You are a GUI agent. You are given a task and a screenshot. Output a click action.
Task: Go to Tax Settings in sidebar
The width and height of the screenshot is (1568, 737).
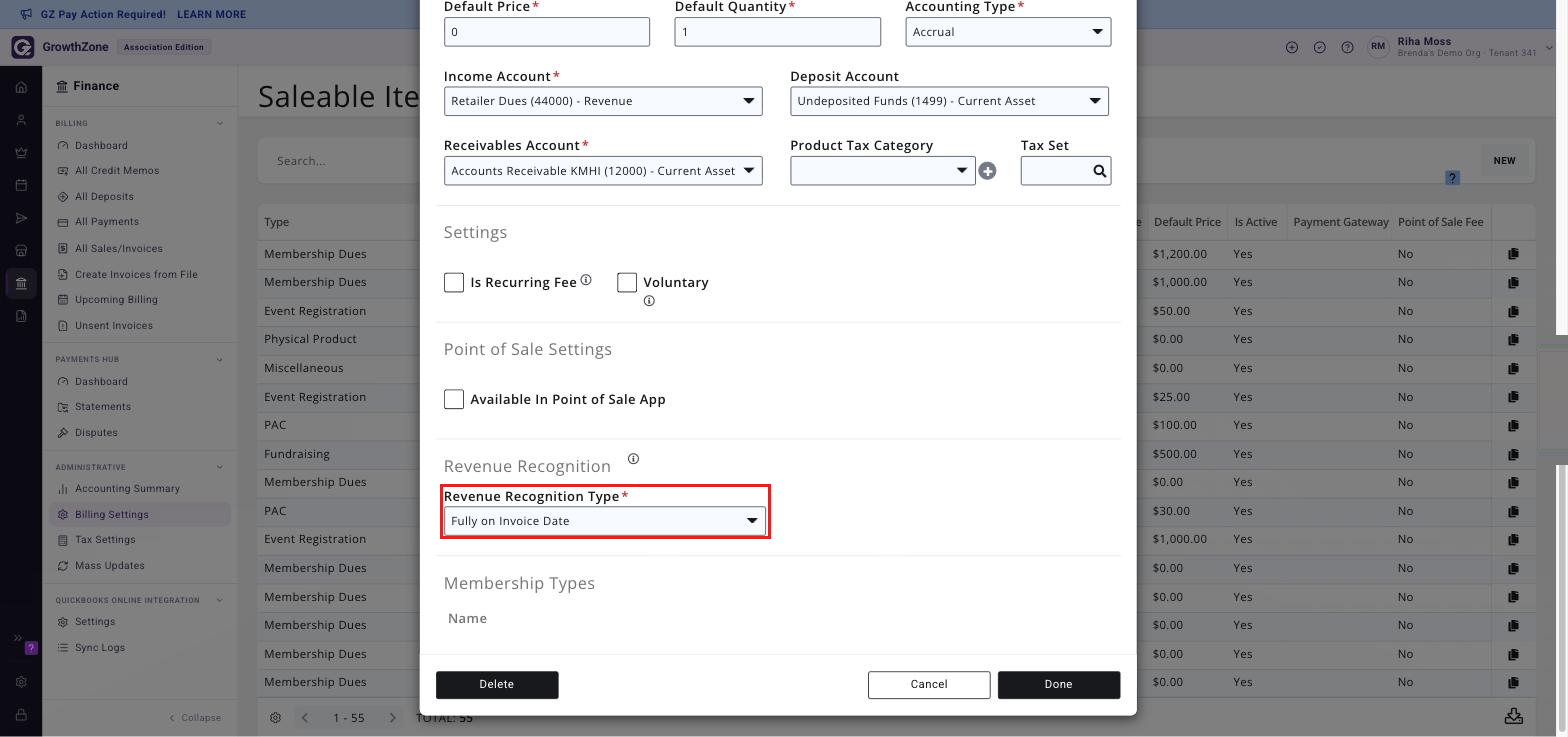105,540
